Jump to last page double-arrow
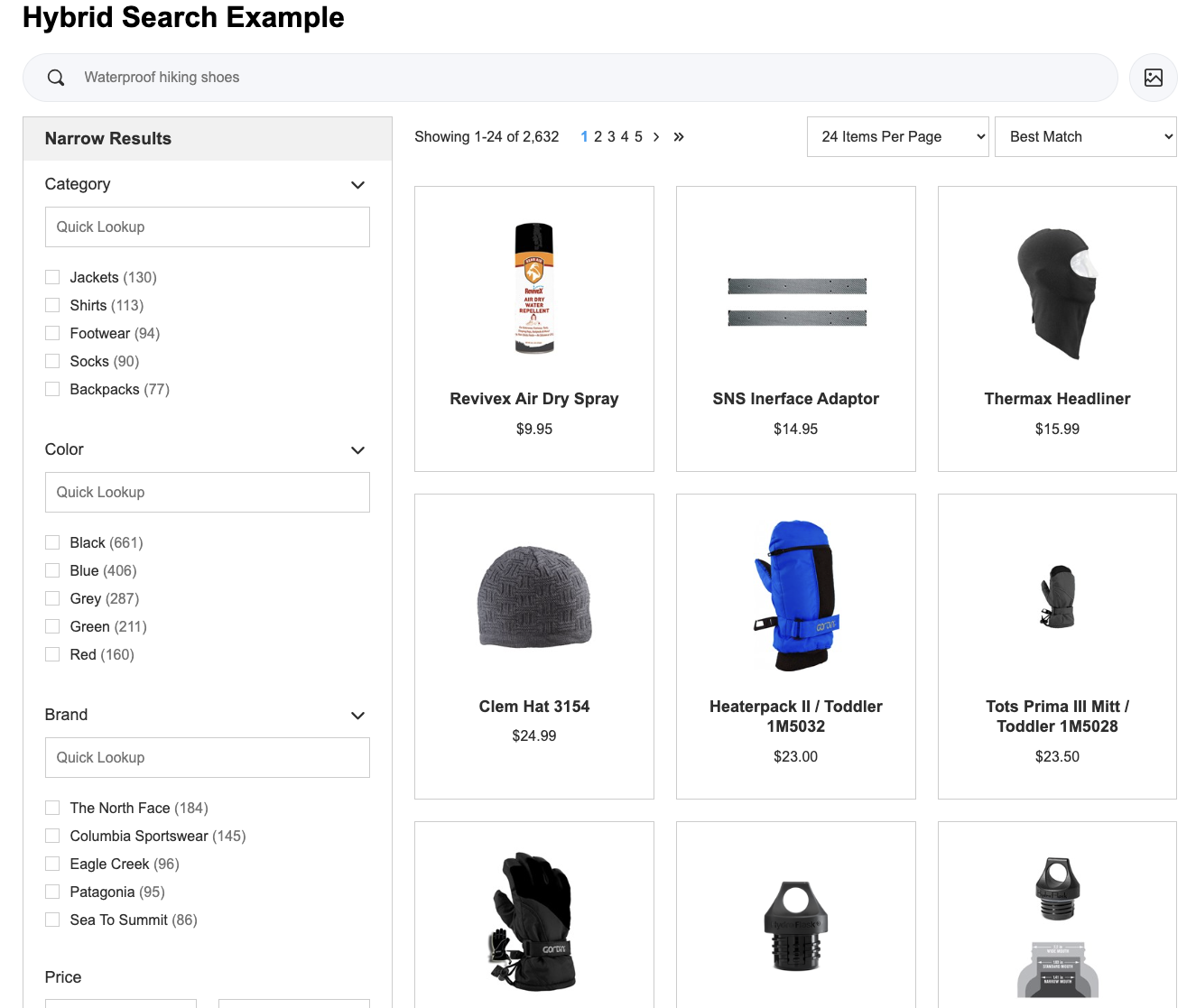This screenshot has width=1196, height=1008. pyautogui.click(x=679, y=137)
